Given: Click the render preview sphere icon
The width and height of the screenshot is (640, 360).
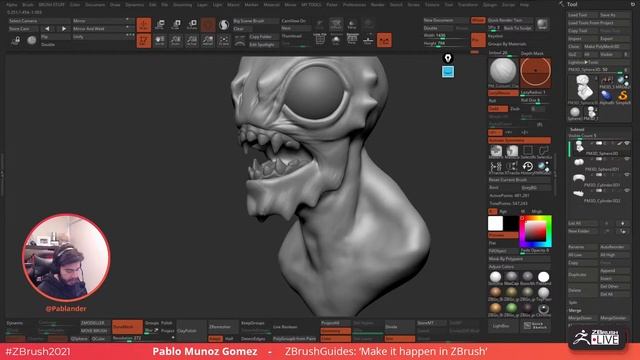Looking at the screenshot, I should pyautogui.click(x=542, y=24).
